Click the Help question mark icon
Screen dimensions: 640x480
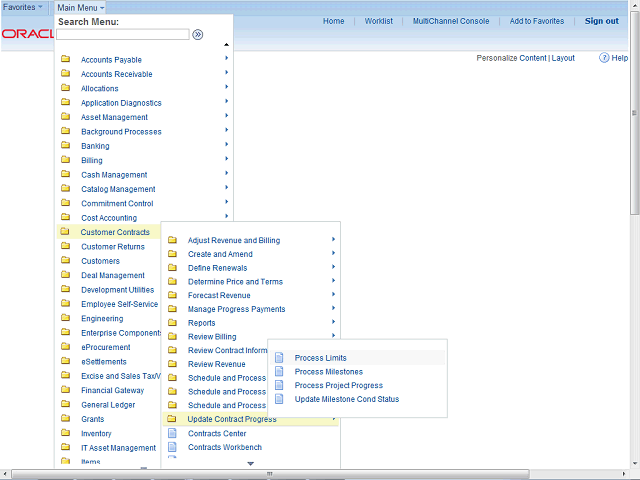click(x=604, y=58)
